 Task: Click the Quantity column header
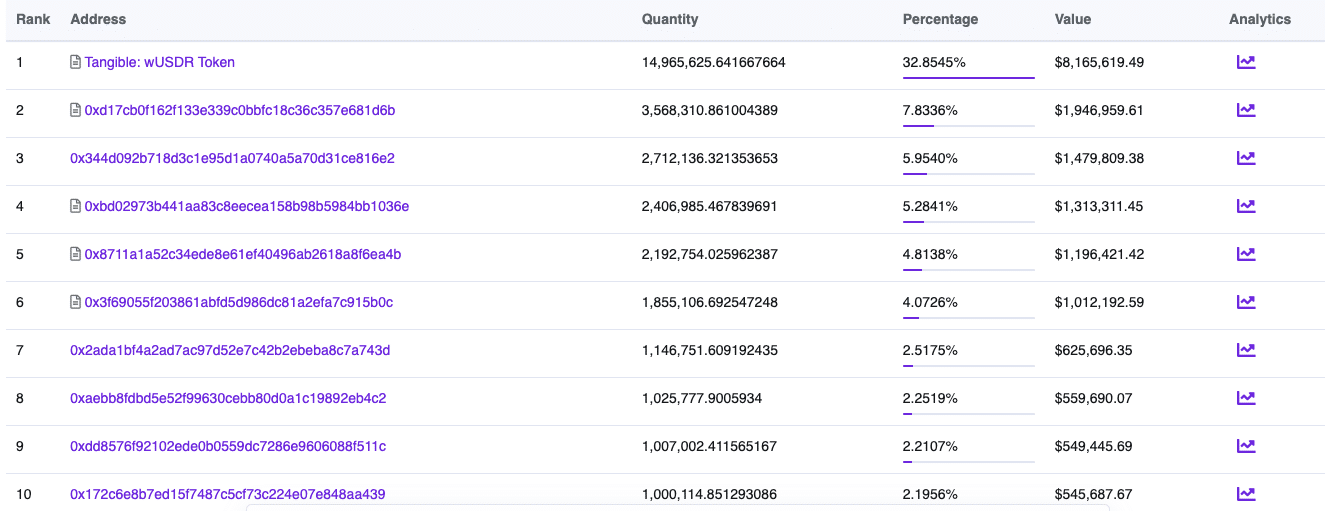(x=670, y=19)
